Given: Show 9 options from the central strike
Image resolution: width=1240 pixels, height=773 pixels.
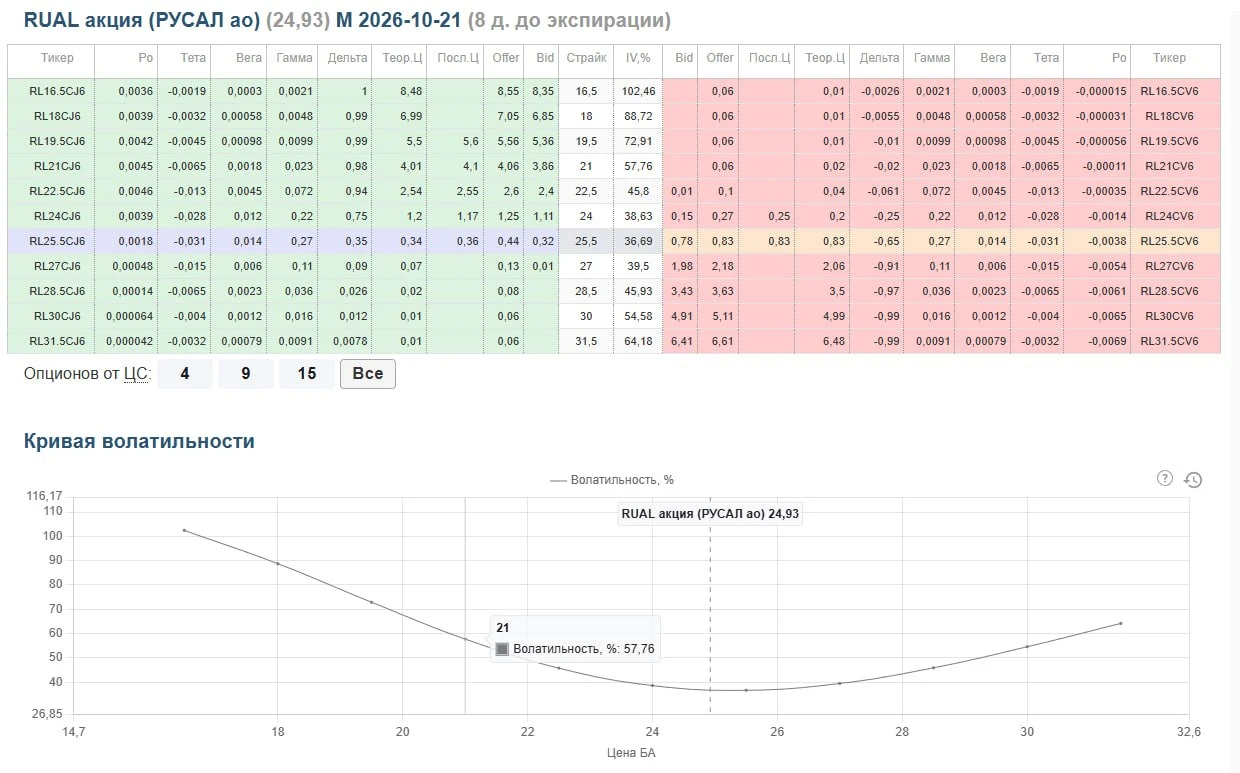Looking at the screenshot, I should [x=246, y=374].
